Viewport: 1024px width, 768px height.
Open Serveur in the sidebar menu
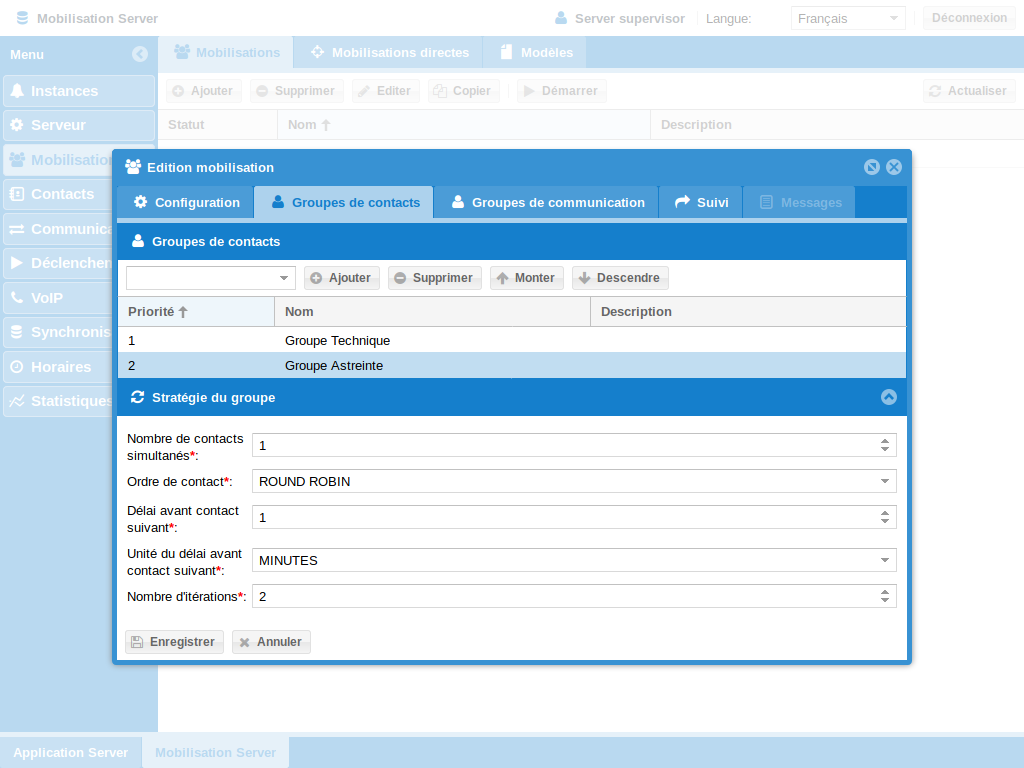point(79,125)
